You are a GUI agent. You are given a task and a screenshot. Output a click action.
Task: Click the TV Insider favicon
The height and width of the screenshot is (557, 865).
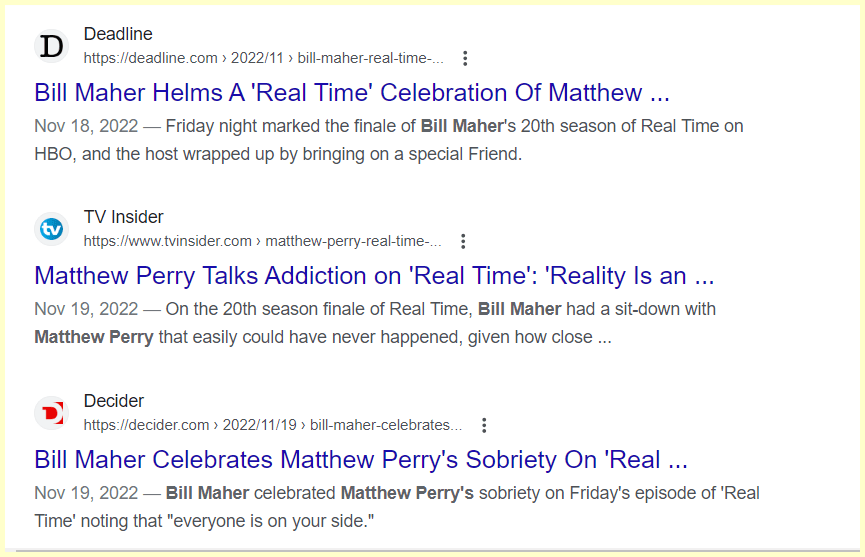click(x=50, y=229)
